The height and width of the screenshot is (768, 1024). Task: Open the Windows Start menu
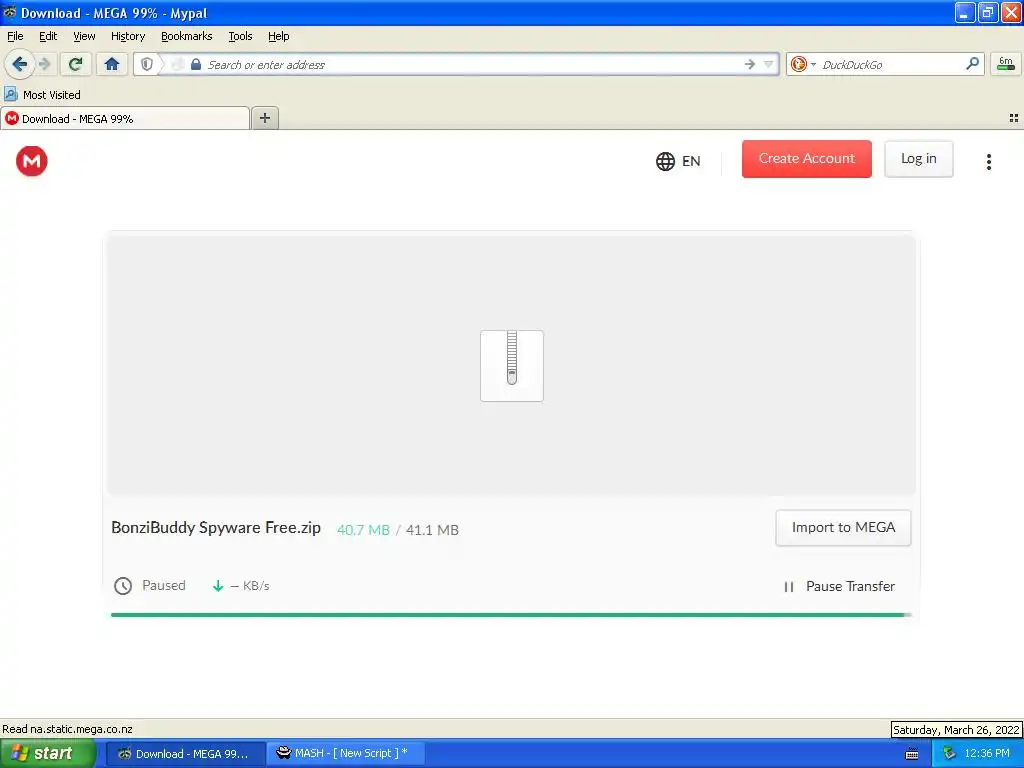(x=48, y=754)
